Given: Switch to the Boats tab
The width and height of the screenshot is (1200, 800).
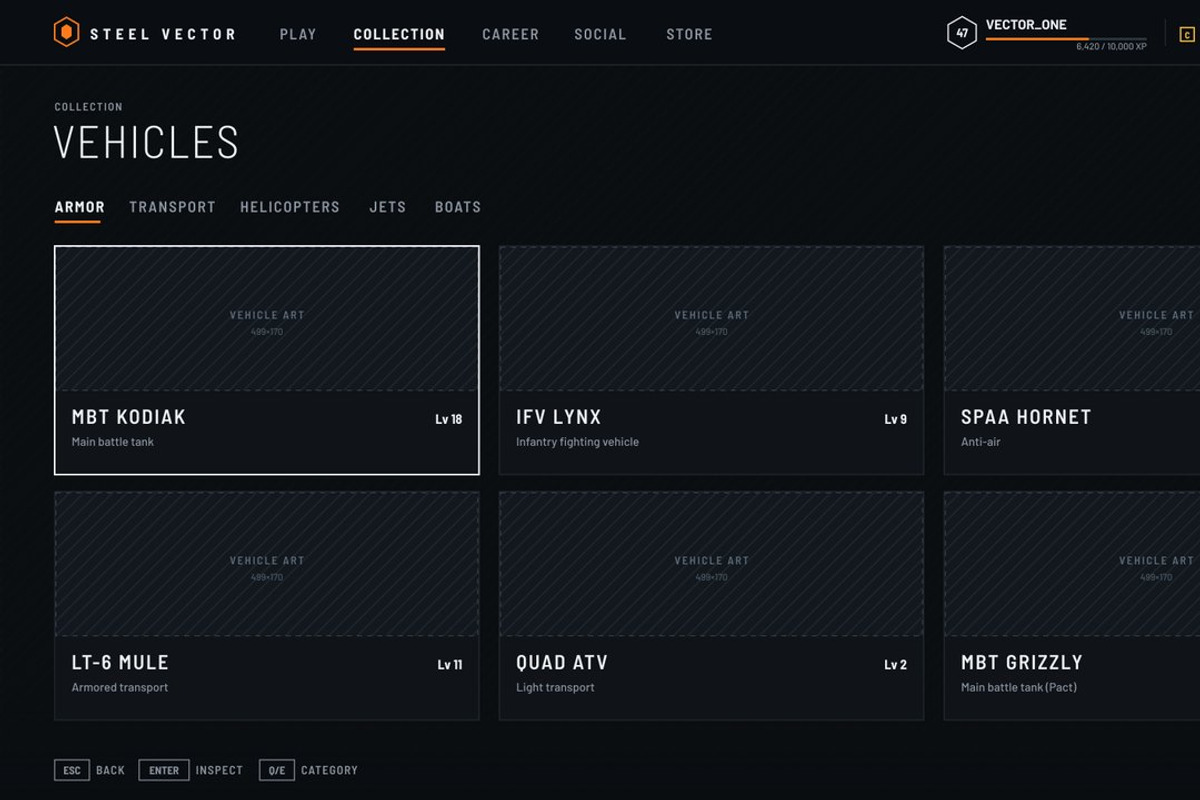Looking at the screenshot, I should (x=458, y=207).
